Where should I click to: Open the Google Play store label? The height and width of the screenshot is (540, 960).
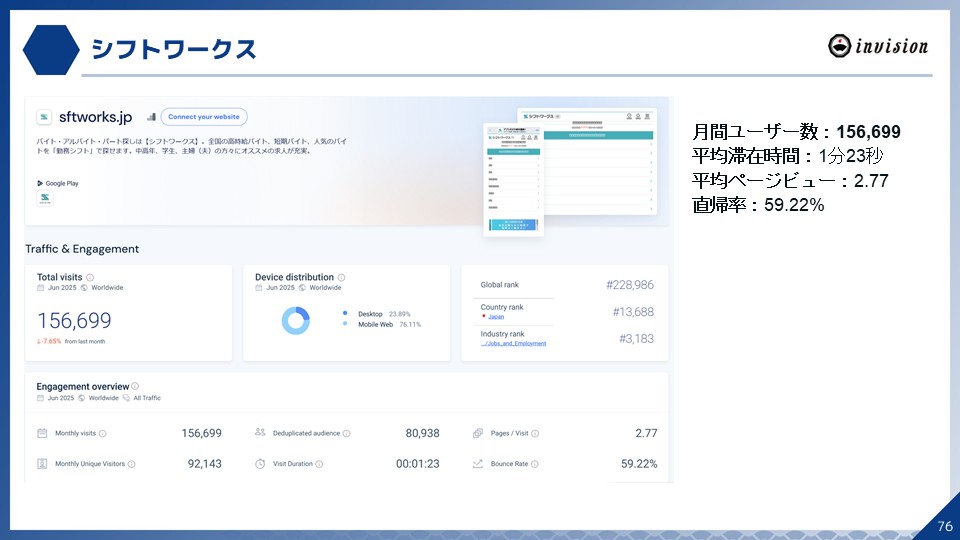pos(58,183)
